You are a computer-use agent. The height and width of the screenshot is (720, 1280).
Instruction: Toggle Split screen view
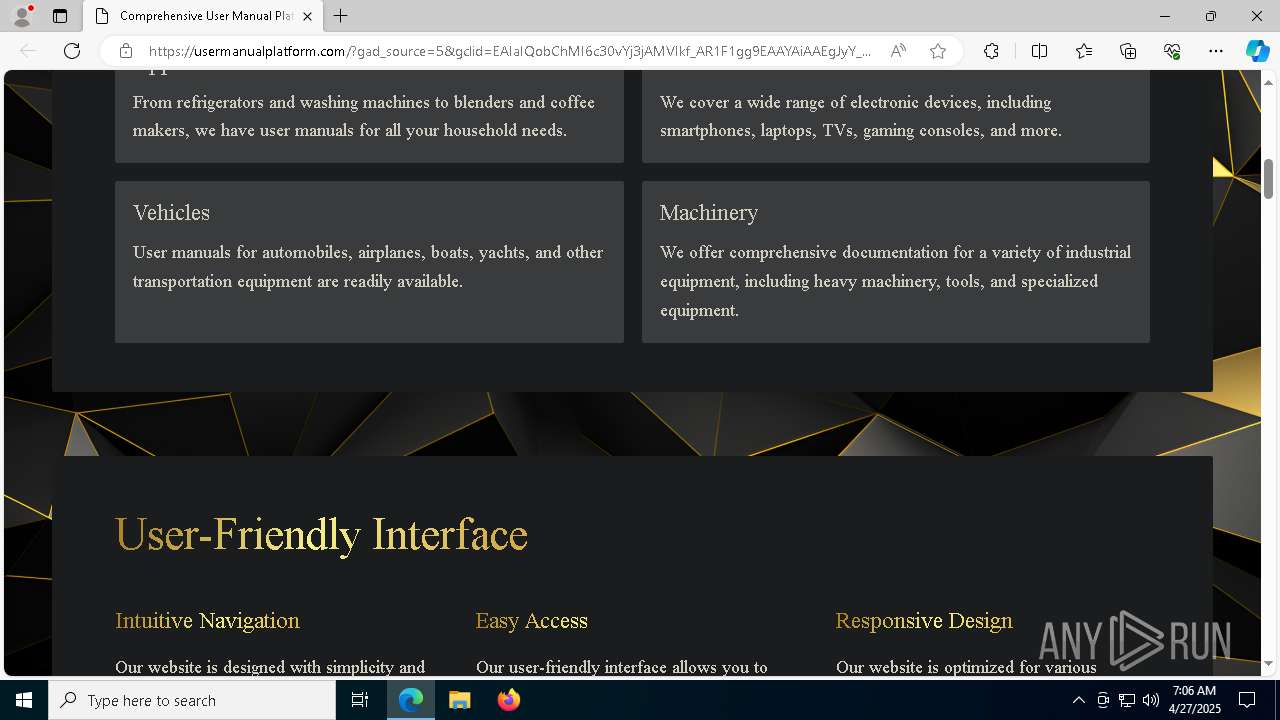click(x=1039, y=51)
